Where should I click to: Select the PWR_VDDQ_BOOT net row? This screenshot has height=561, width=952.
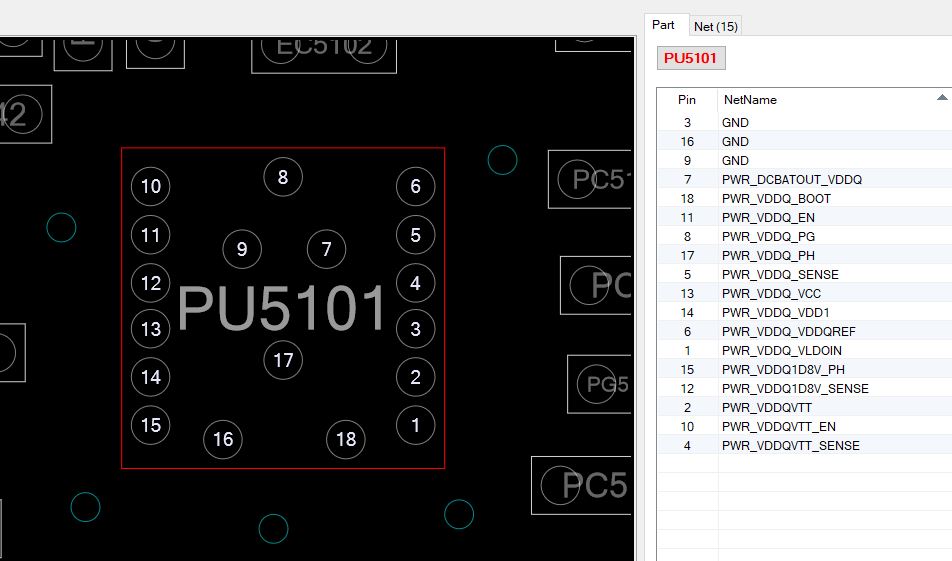(804, 199)
